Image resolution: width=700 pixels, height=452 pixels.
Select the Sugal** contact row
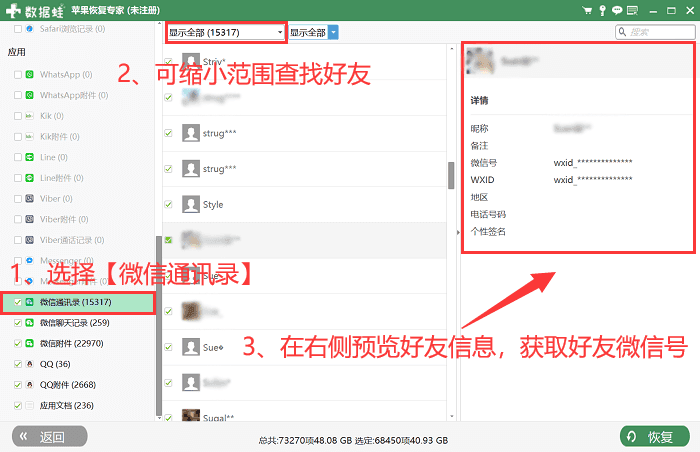tap(304, 412)
